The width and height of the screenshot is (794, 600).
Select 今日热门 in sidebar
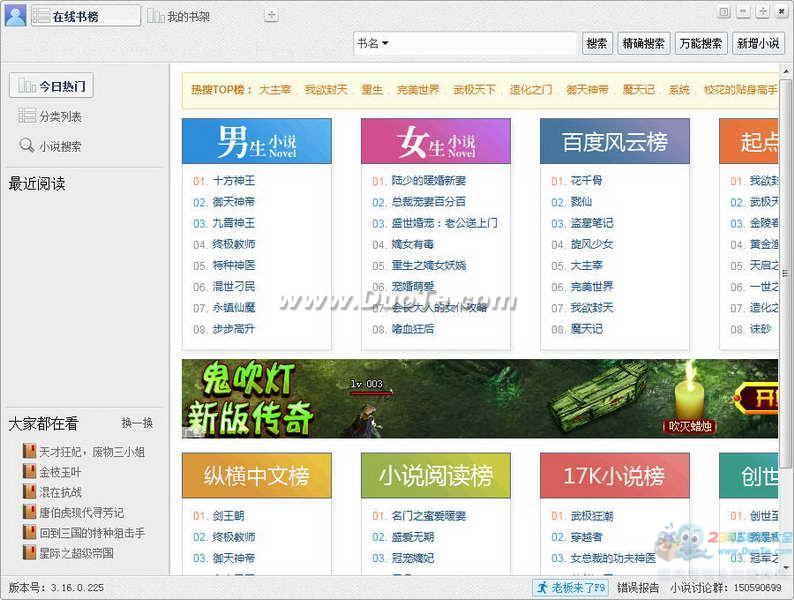[51, 86]
